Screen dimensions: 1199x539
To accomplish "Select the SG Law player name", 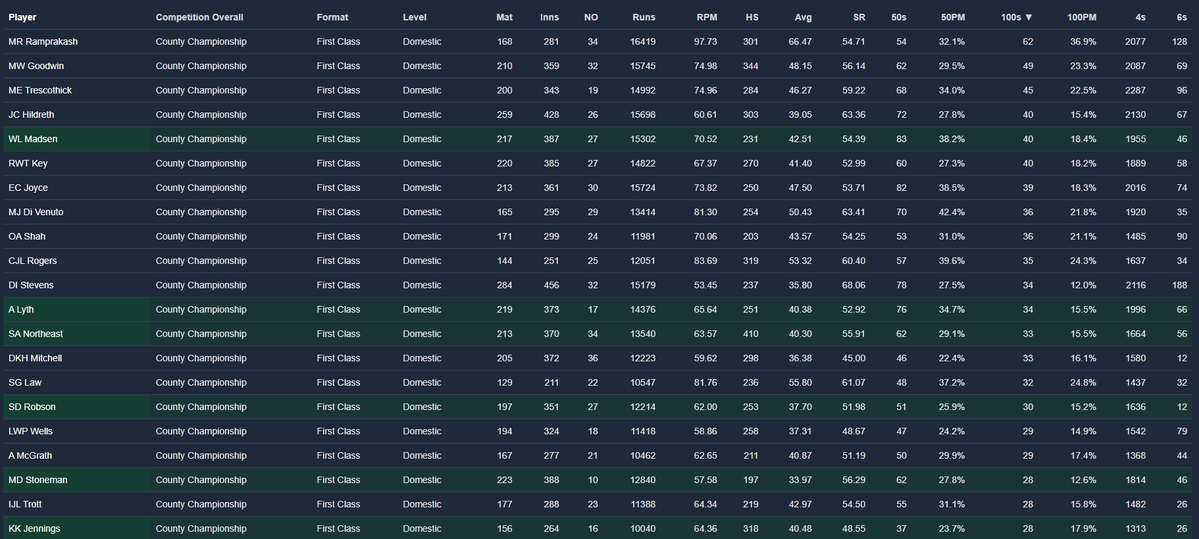I will click(24, 382).
